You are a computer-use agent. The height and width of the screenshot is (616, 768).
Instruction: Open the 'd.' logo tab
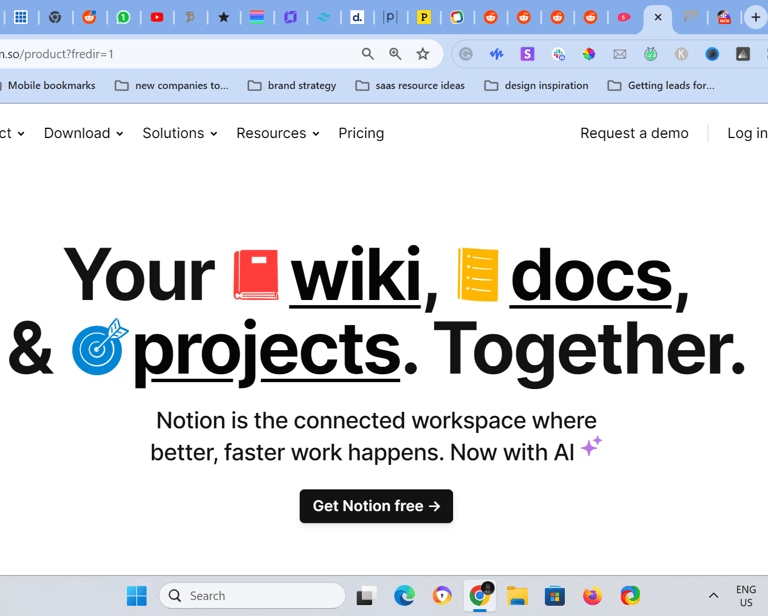click(357, 17)
